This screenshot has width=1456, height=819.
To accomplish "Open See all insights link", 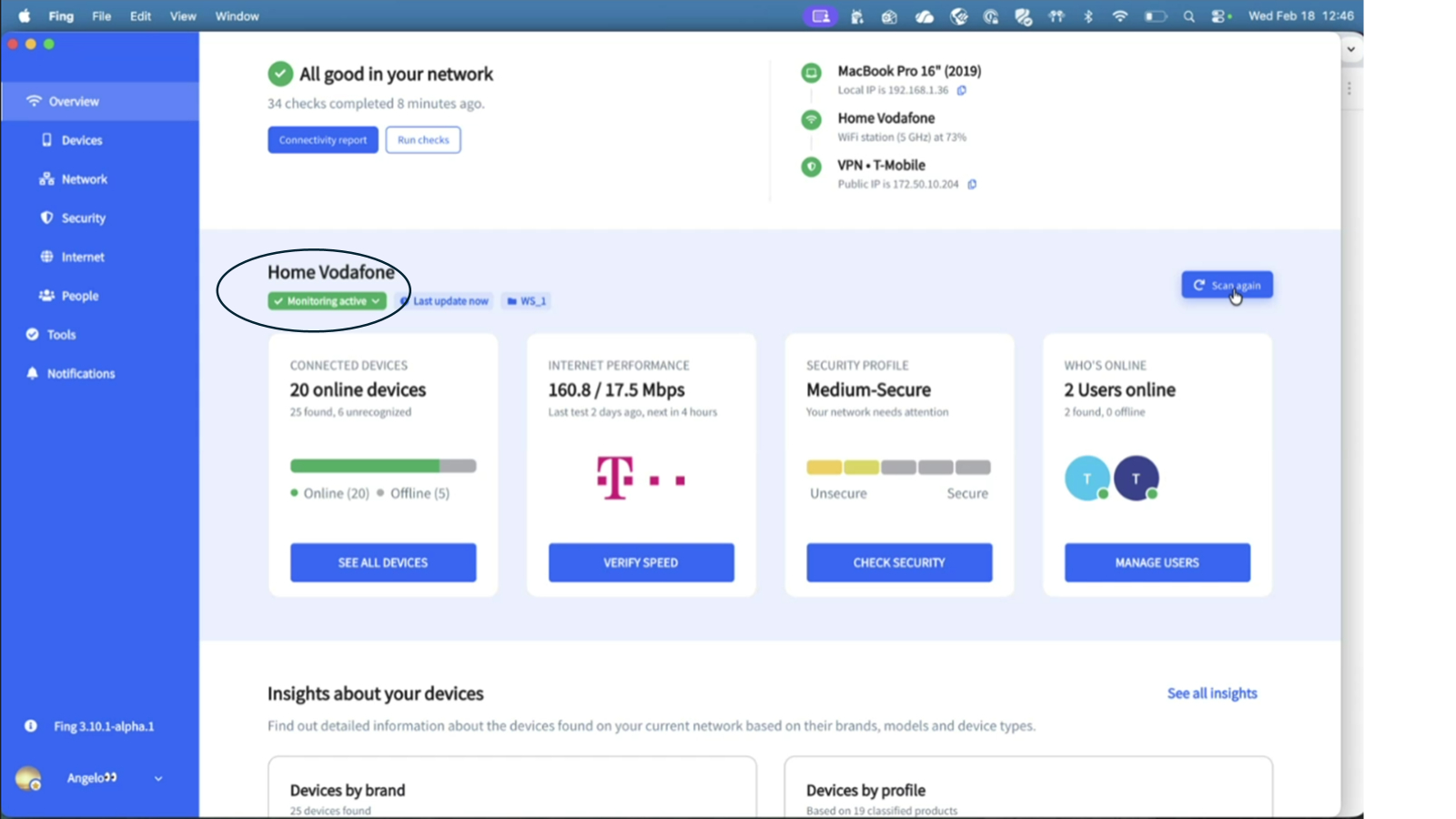I will tap(1211, 693).
